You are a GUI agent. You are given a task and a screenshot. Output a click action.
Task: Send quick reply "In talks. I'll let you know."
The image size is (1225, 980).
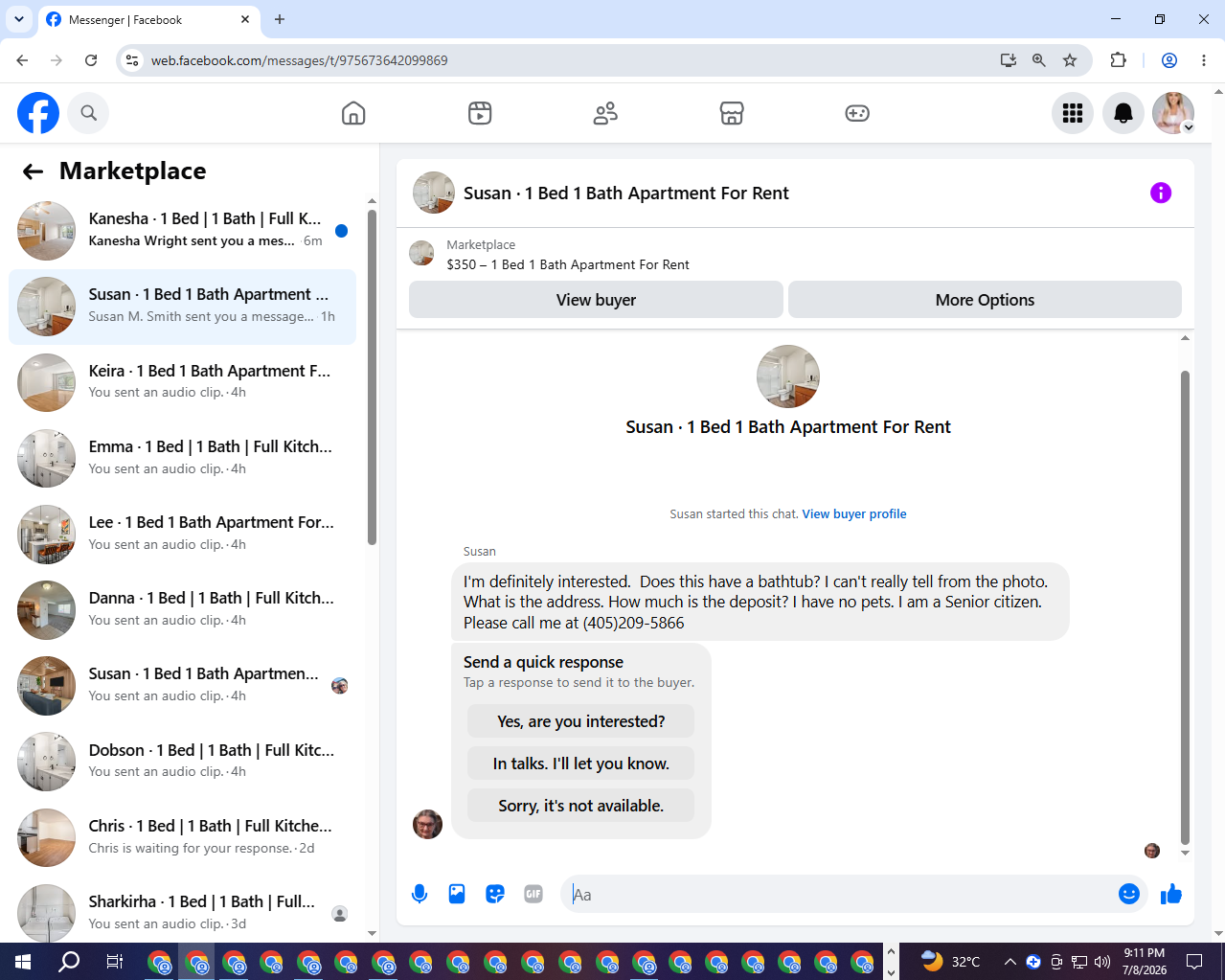pyautogui.click(x=580, y=763)
